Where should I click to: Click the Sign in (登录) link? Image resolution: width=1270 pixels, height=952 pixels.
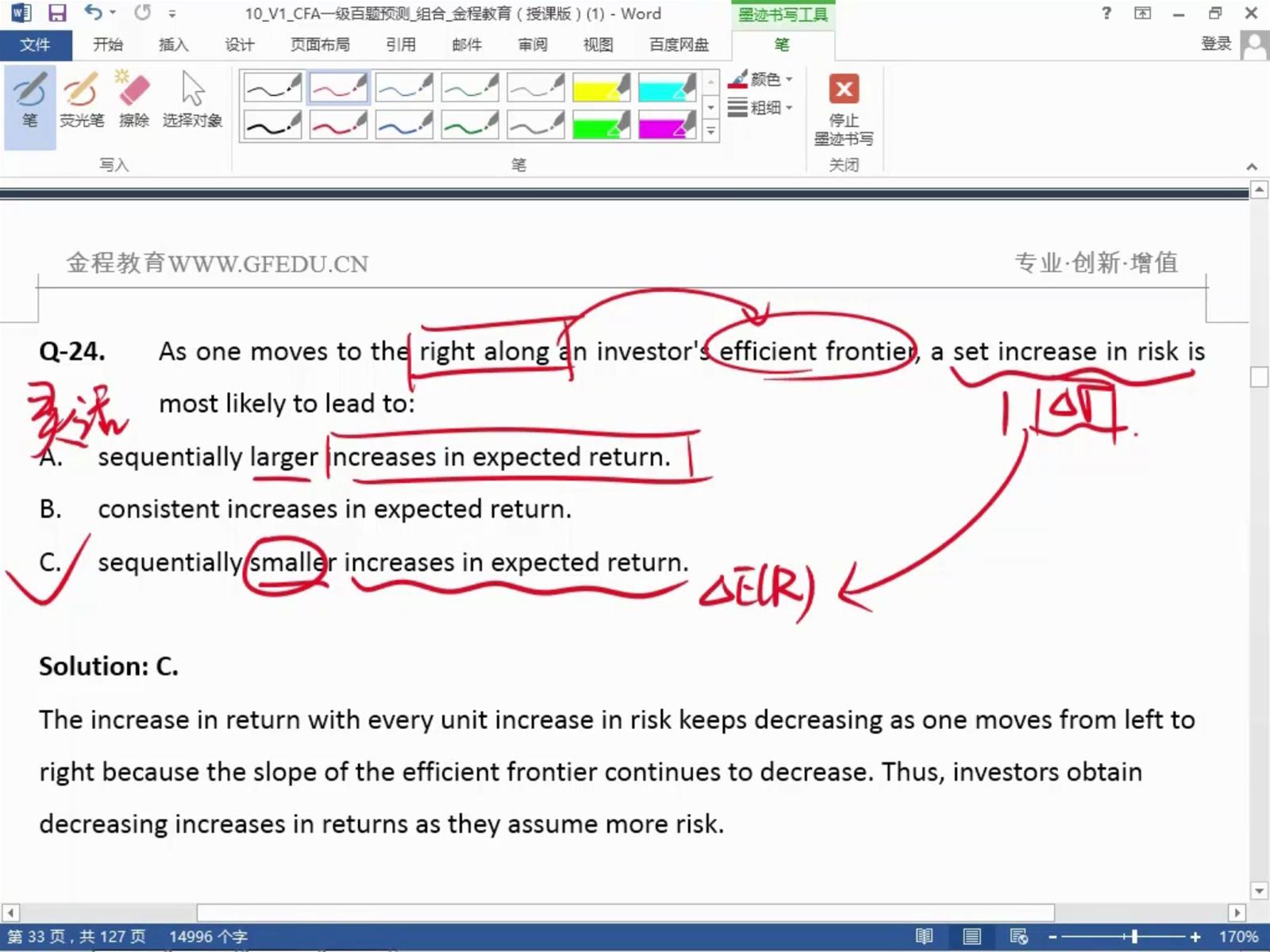[x=1215, y=44]
